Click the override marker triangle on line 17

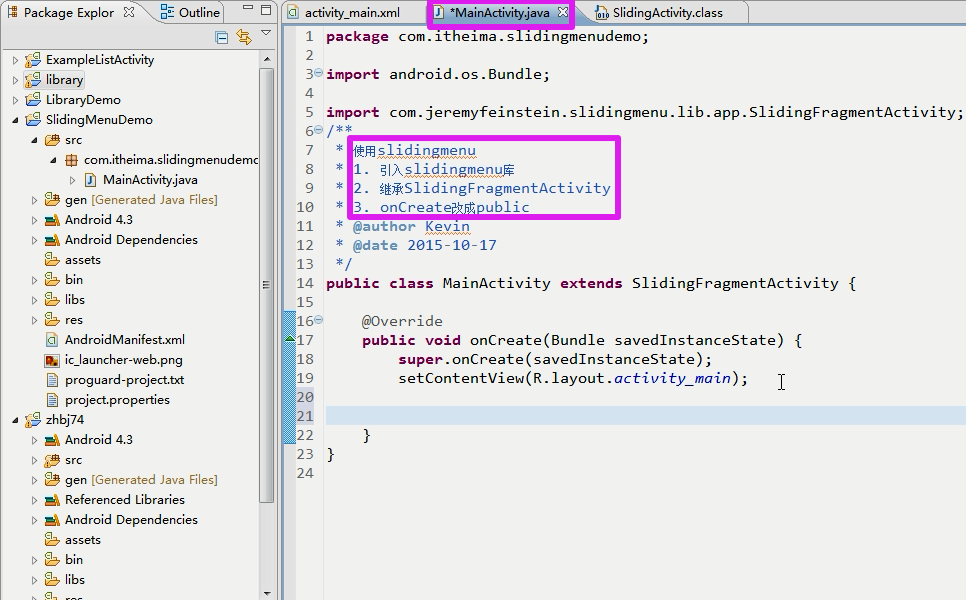pyautogui.click(x=290, y=340)
